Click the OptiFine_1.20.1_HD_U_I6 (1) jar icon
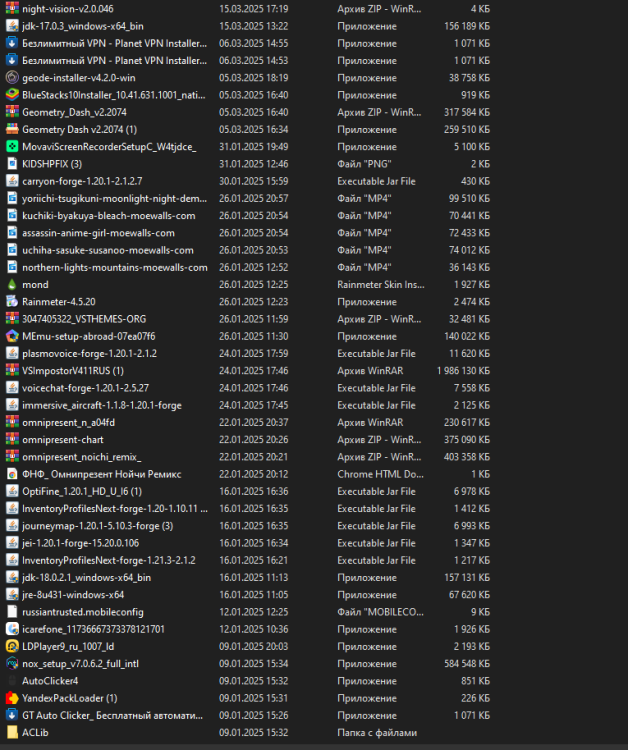Viewport: 628px width, 750px height. click(12, 491)
